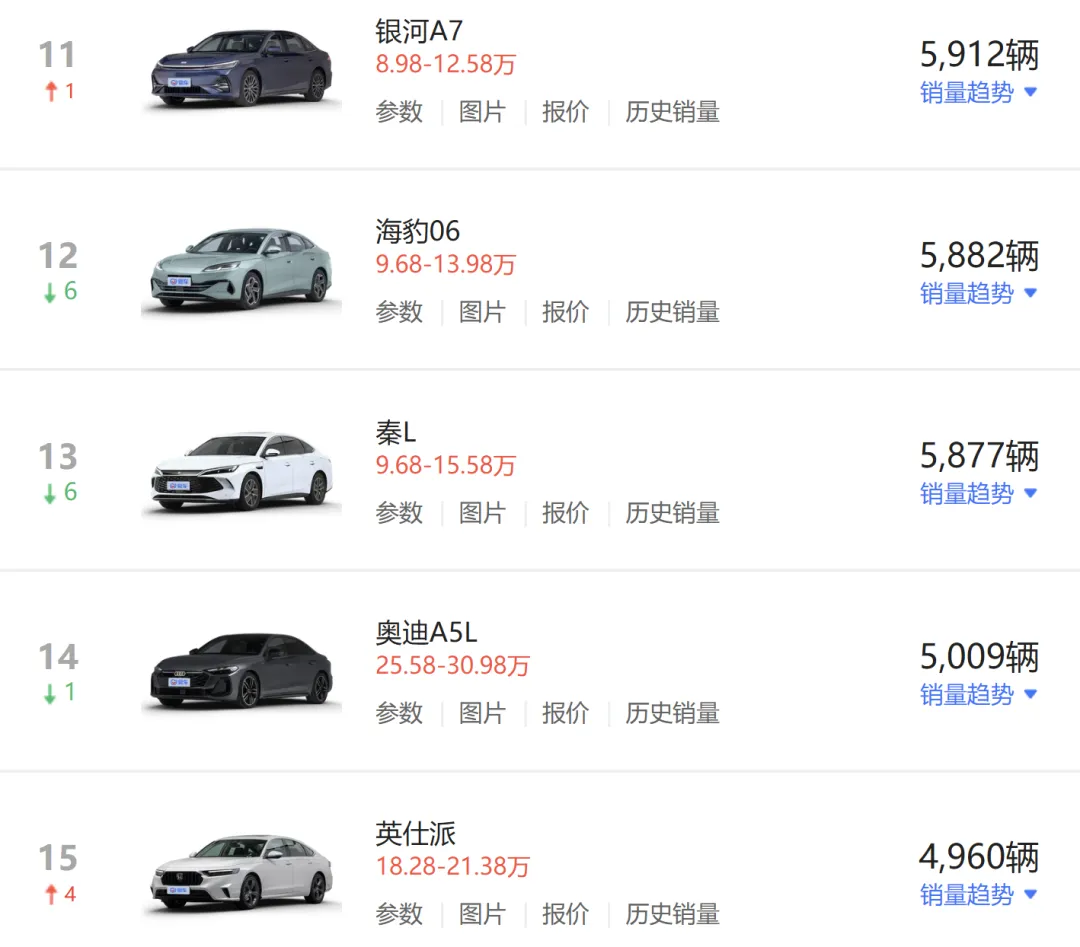Expand 销量趋势 dropdown for 英仕派
The height and width of the screenshot is (947, 1080).
pos(978,895)
